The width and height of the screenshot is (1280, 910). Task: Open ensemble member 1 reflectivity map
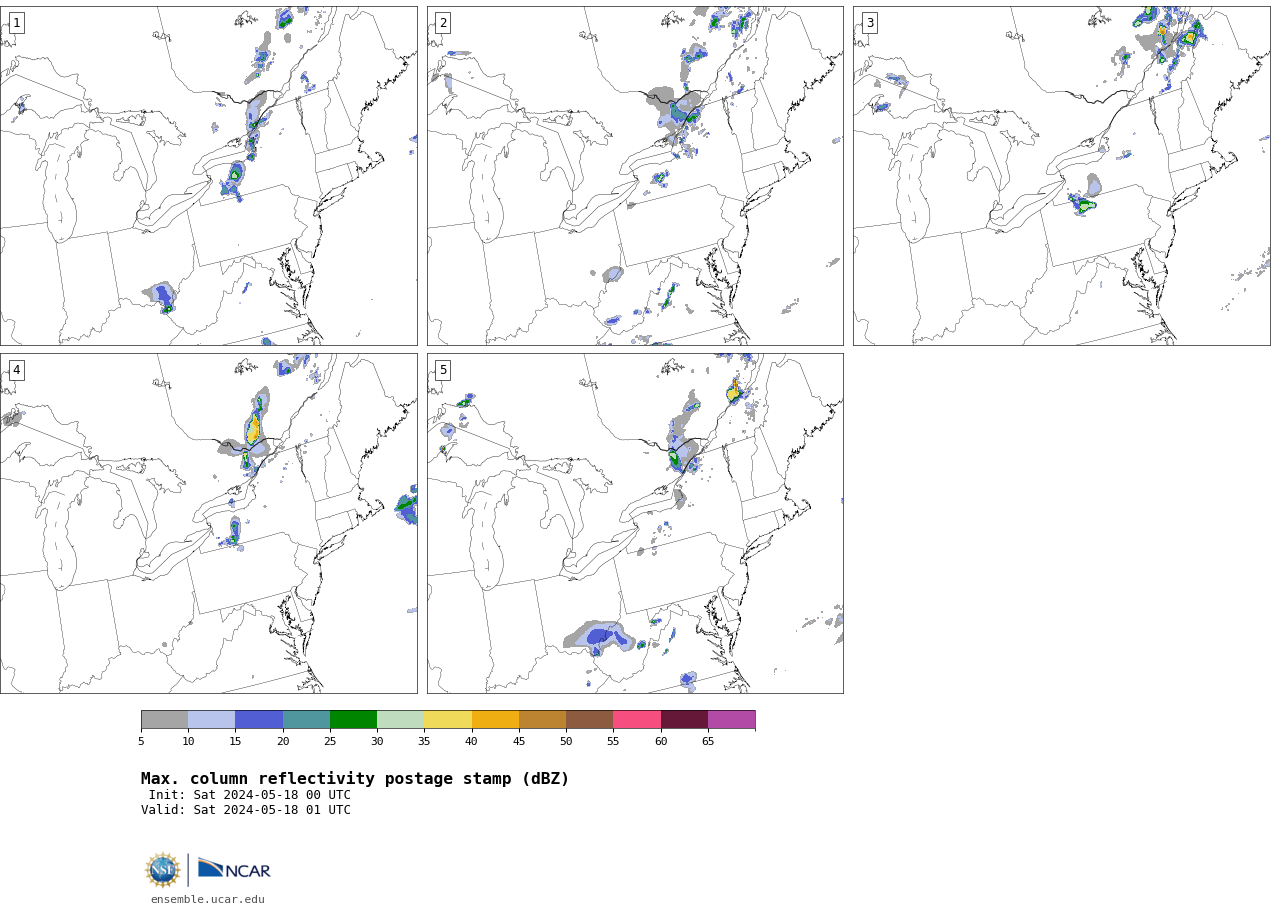pyautogui.click(x=208, y=176)
